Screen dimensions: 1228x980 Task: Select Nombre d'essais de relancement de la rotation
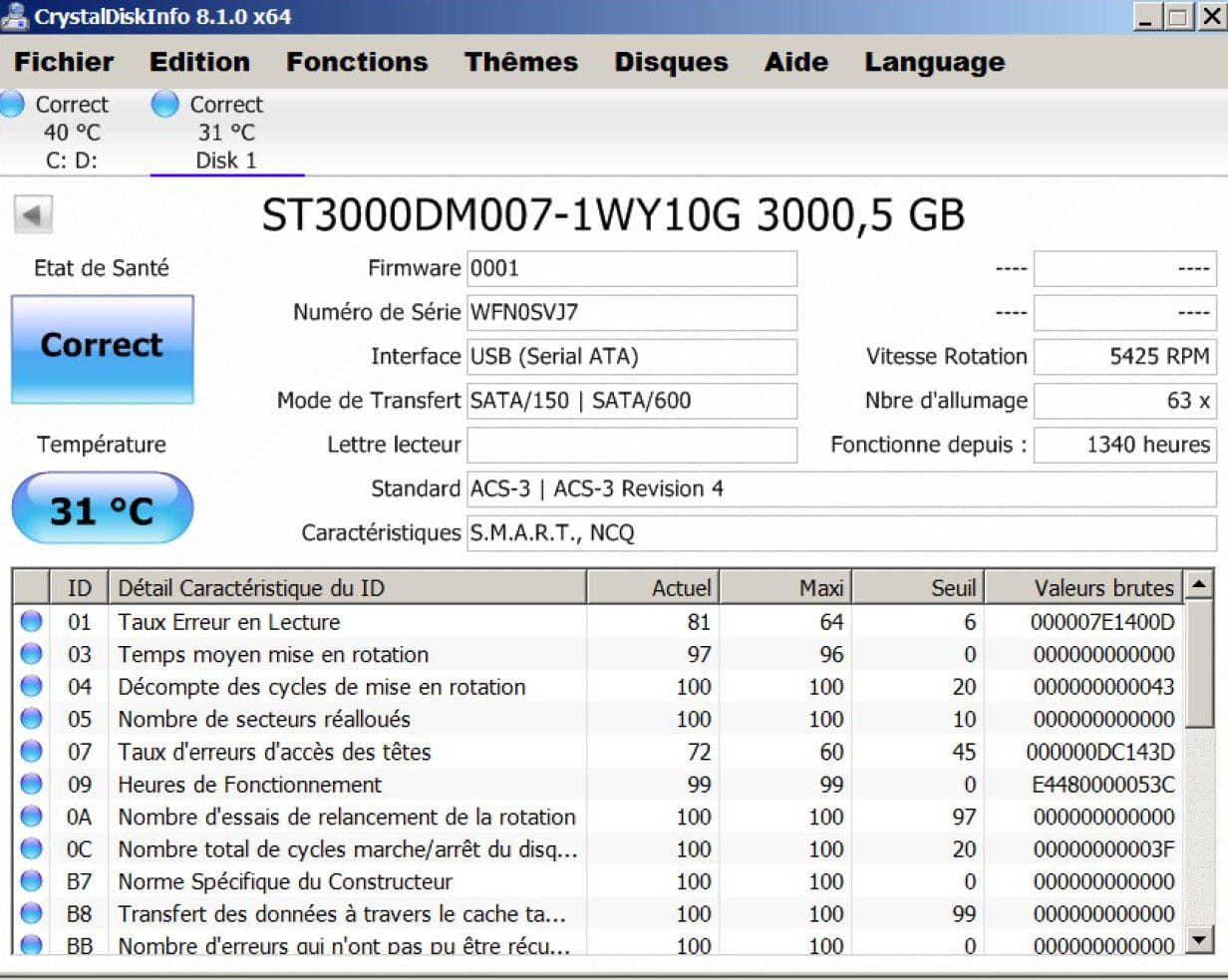pos(598,817)
